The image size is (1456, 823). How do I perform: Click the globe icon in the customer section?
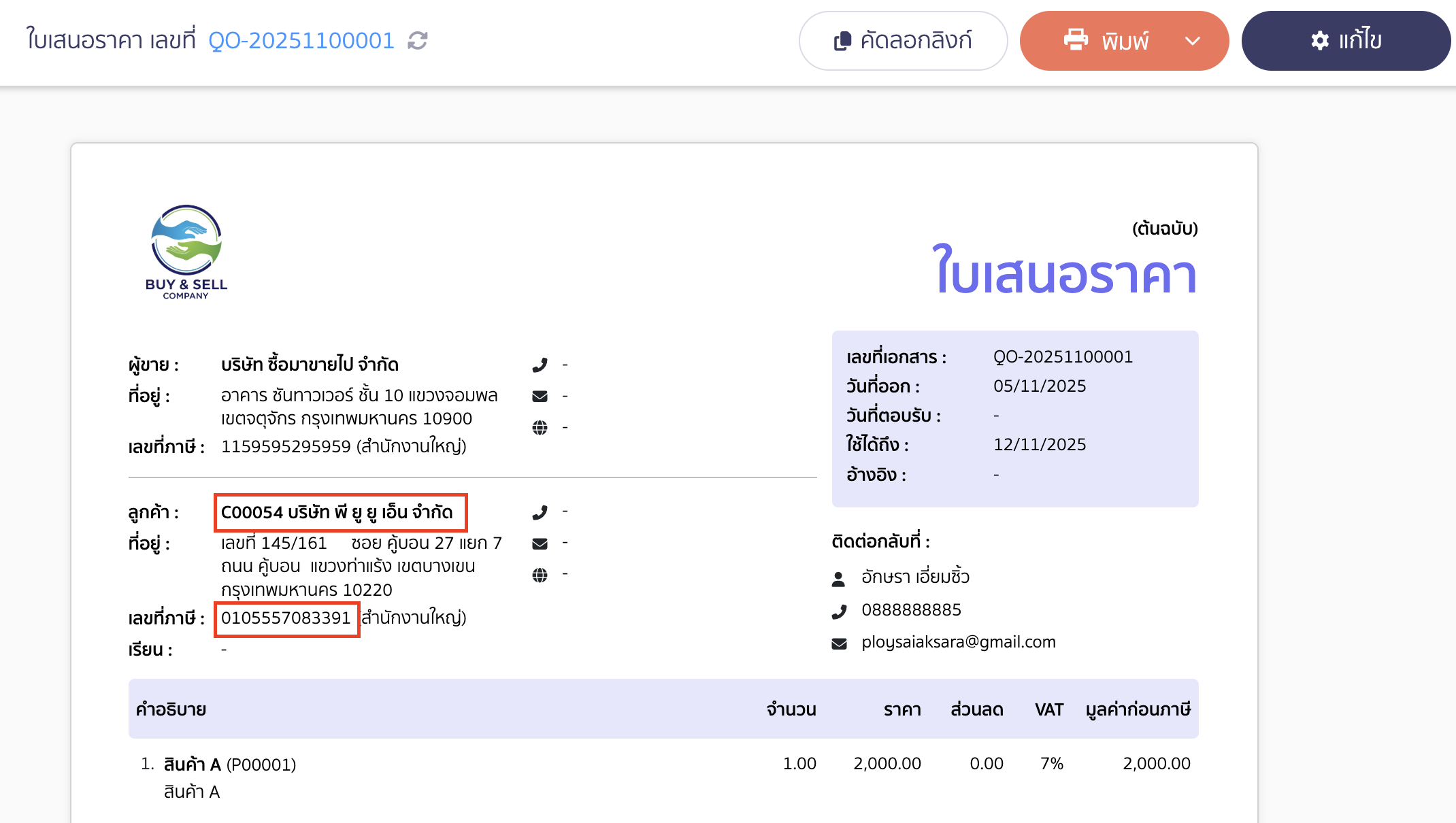coord(540,574)
